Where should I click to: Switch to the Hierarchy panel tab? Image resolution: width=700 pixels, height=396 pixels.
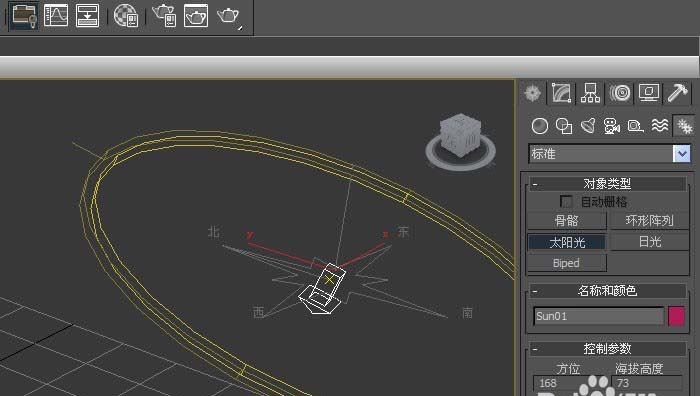coord(591,93)
